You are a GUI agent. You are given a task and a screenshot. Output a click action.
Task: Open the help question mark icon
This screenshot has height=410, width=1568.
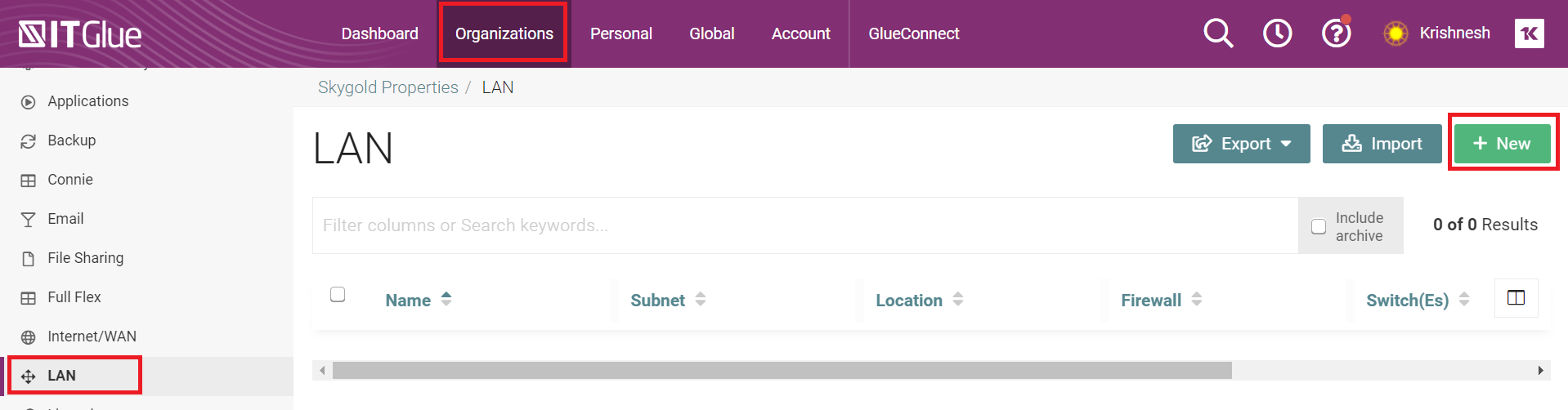point(1337,33)
